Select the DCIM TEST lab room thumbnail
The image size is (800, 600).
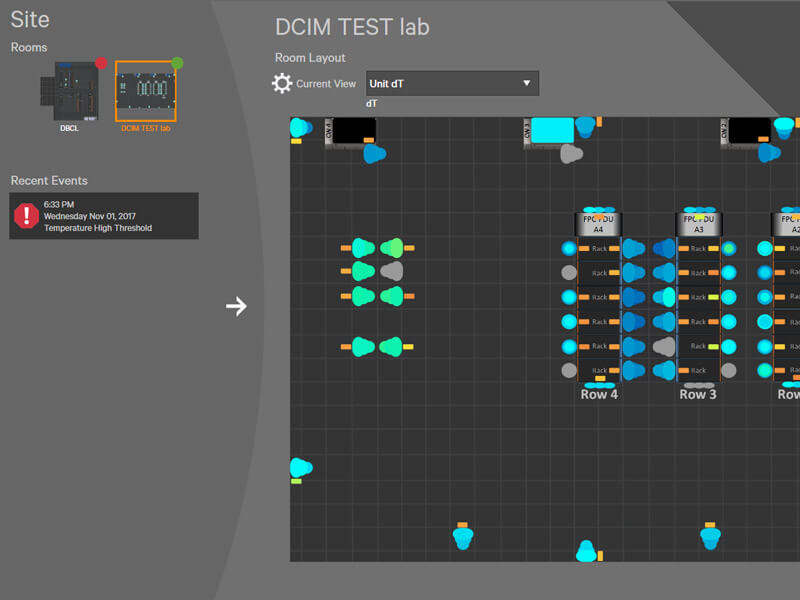coord(145,91)
